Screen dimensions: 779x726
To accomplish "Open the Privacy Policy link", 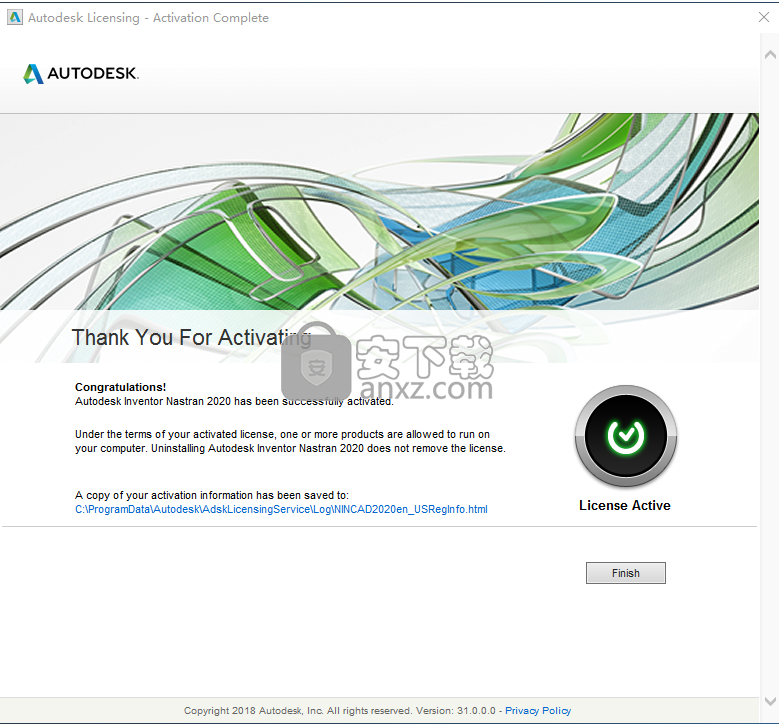I will pos(538,711).
